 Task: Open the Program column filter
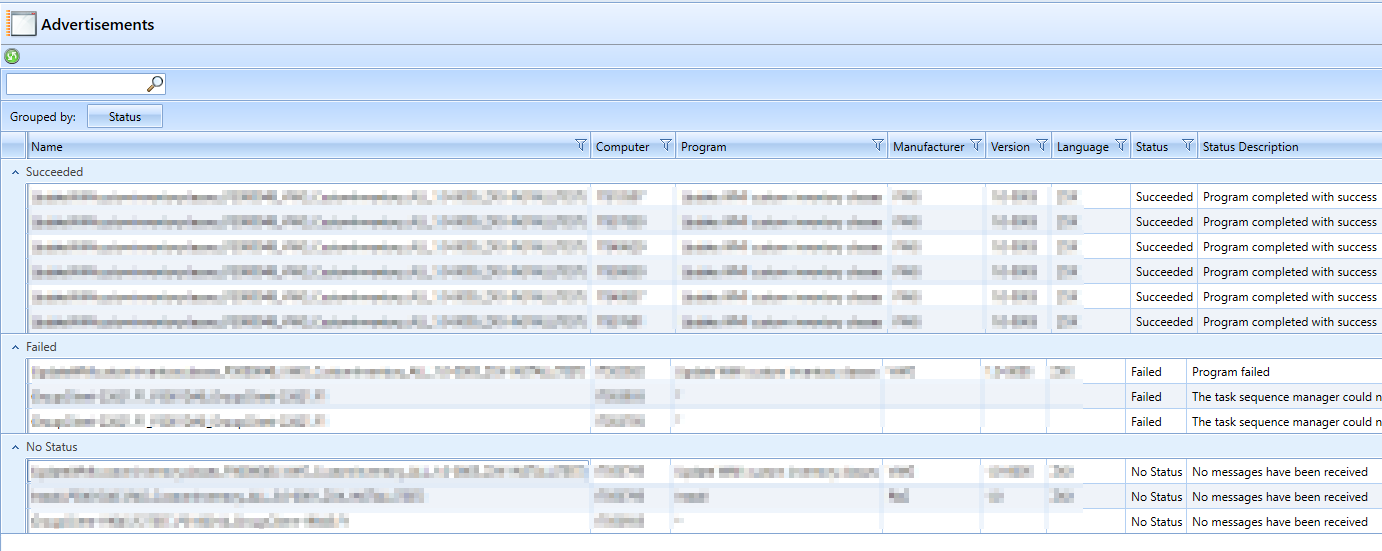pyautogui.click(x=878, y=146)
